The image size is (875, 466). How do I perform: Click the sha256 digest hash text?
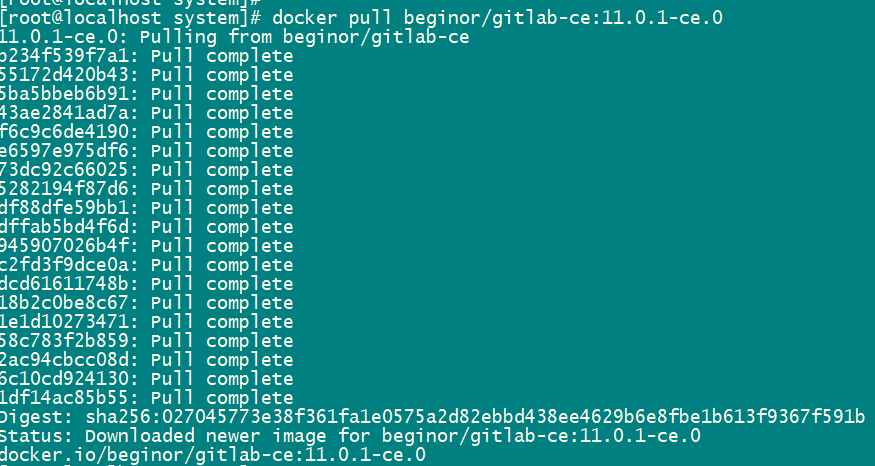475,417
